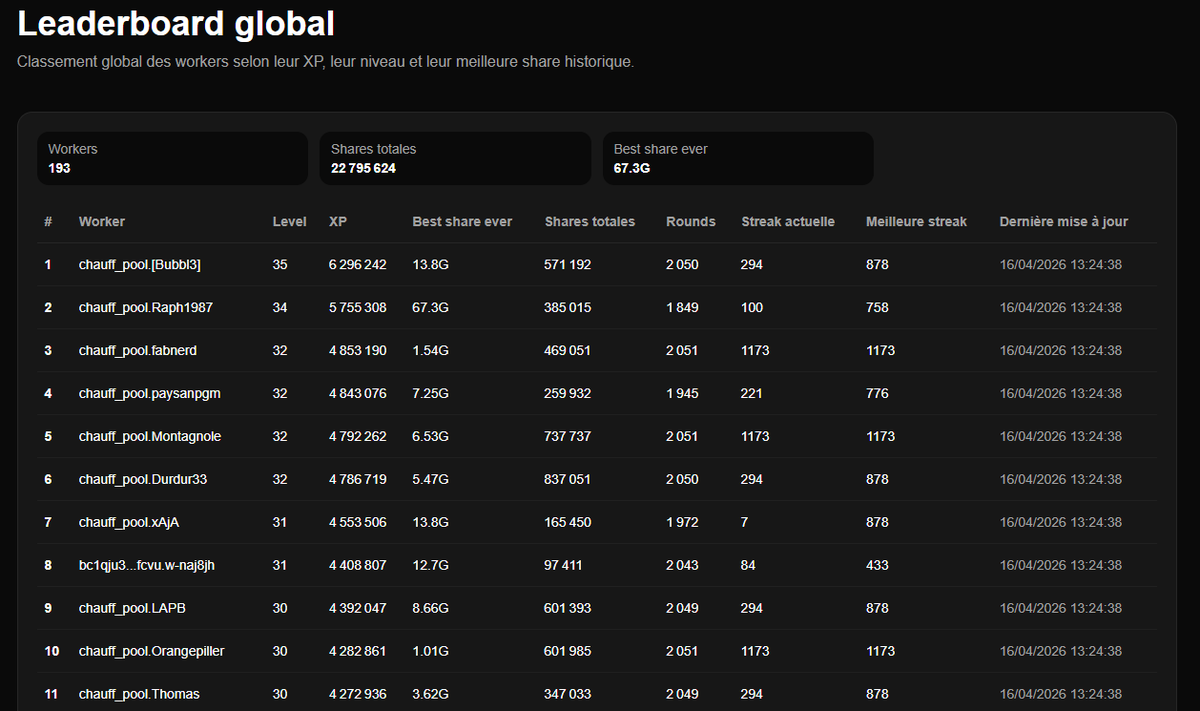Click shares total 97 411
Image resolution: width=1200 pixels, height=711 pixels.
click(x=564, y=566)
